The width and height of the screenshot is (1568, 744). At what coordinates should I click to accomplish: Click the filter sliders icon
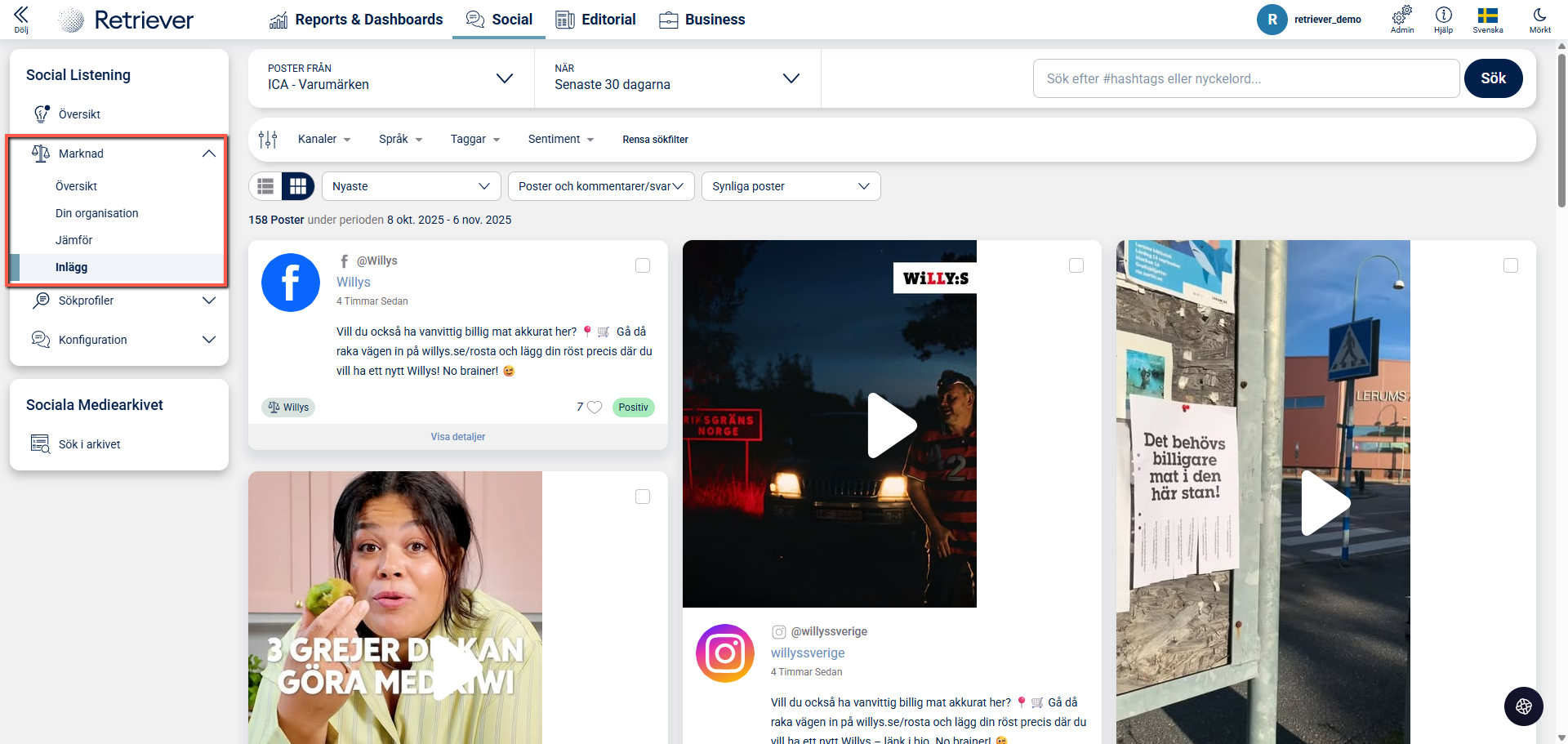click(268, 140)
